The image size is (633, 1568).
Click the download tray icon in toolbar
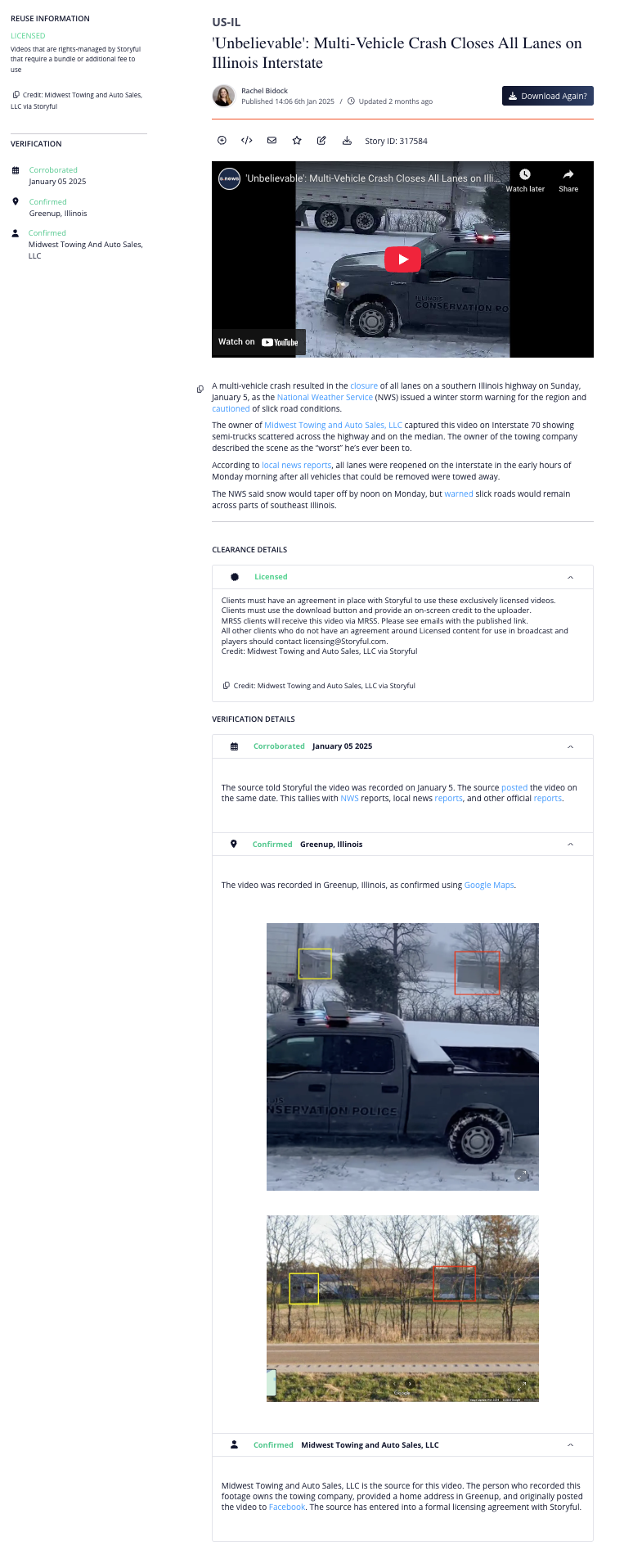coord(347,141)
